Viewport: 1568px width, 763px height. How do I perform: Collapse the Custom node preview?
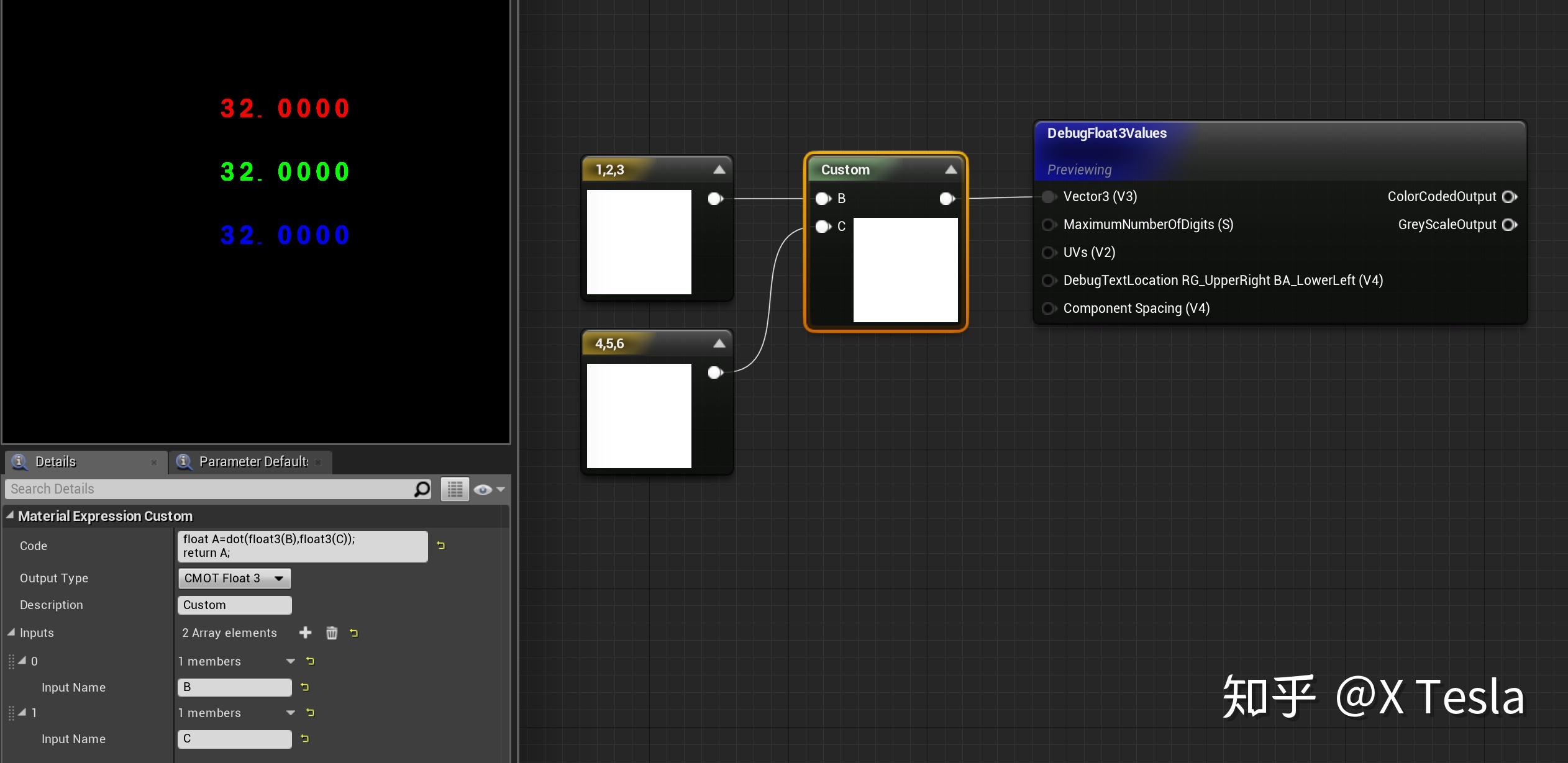coord(950,169)
